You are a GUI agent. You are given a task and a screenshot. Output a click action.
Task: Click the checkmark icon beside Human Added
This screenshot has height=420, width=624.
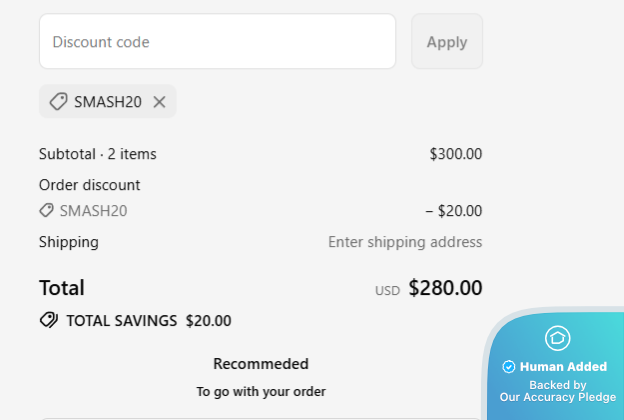[509, 367]
